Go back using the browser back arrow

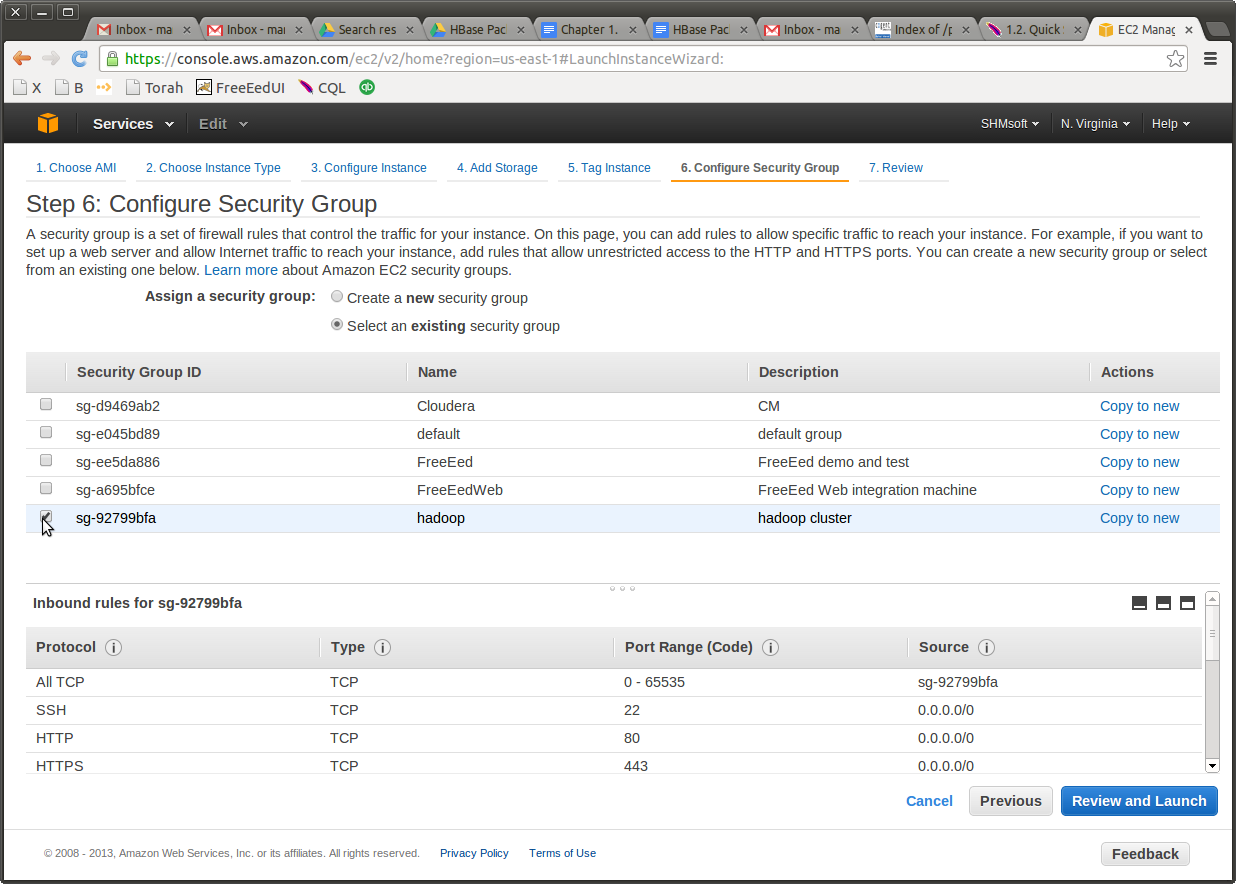[21, 59]
